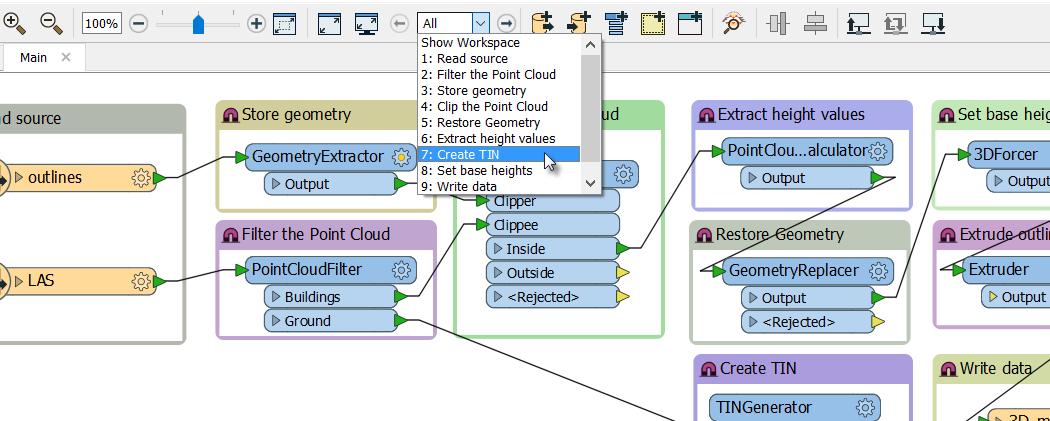The height and width of the screenshot is (421, 1050).
Task: Click the align vertical centers icon
Action: (777, 24)
